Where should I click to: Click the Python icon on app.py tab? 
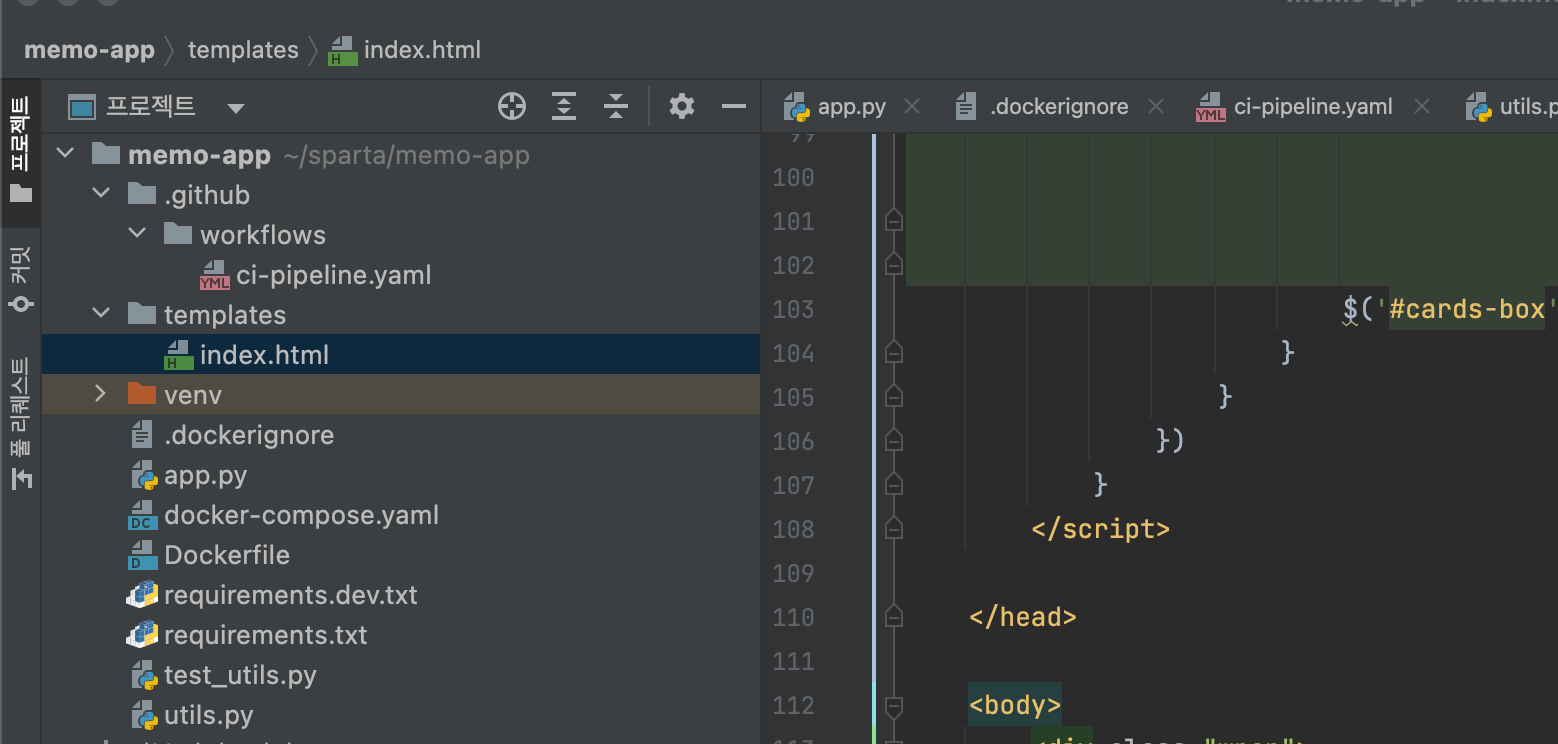tap(796, 107)
